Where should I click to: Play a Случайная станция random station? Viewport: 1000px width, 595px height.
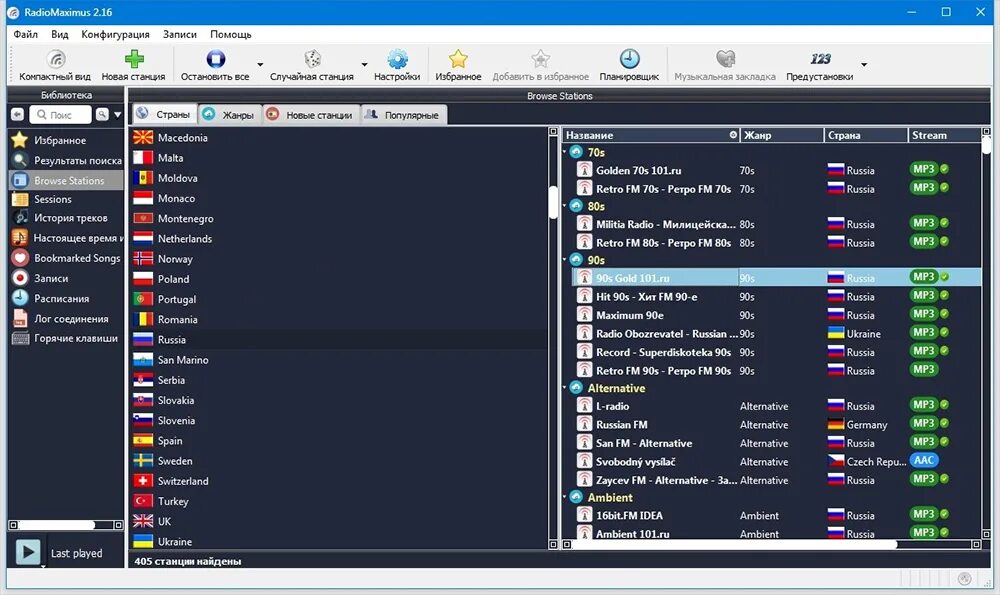pos(312,66)
